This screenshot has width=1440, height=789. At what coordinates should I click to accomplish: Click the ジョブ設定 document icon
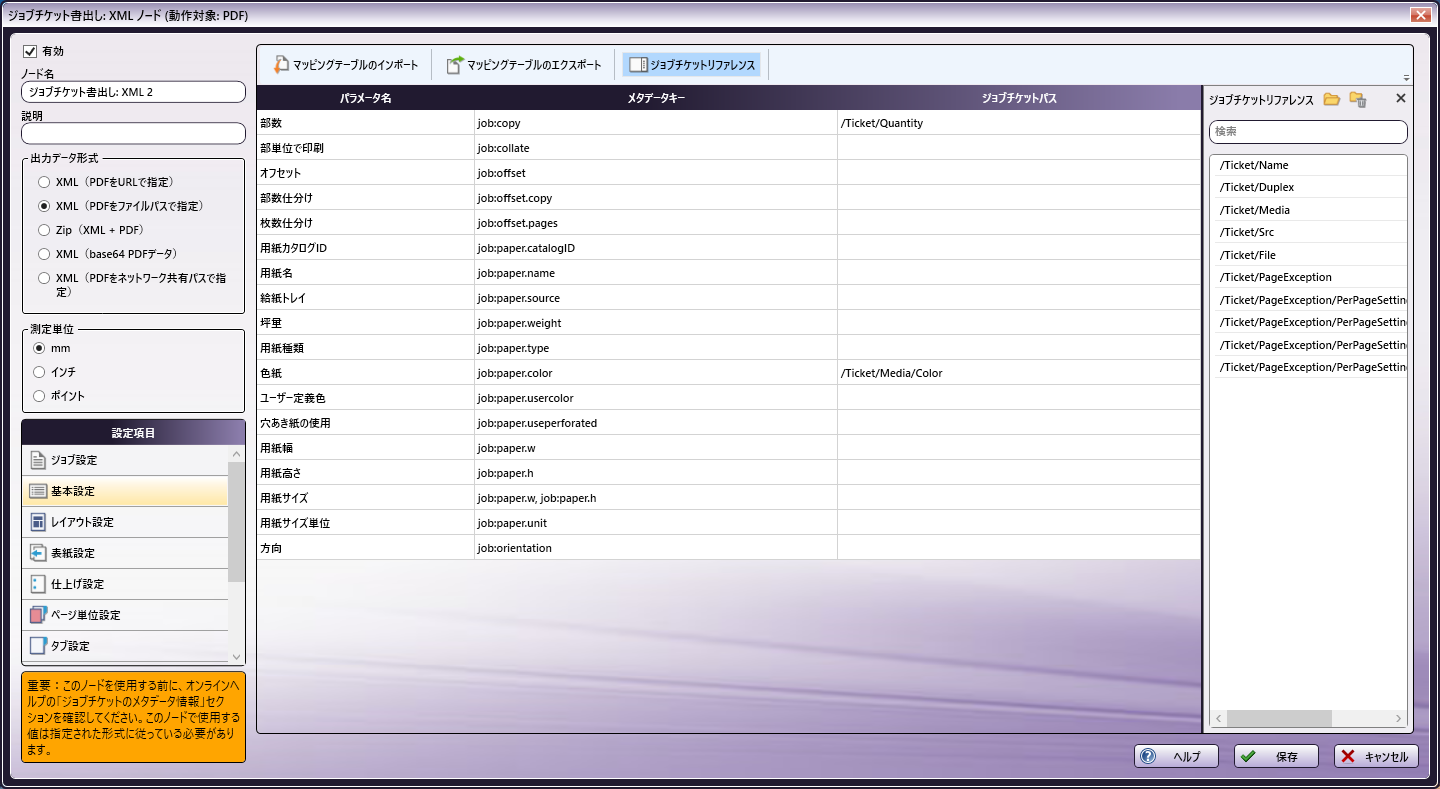click(x=37, y=460)
